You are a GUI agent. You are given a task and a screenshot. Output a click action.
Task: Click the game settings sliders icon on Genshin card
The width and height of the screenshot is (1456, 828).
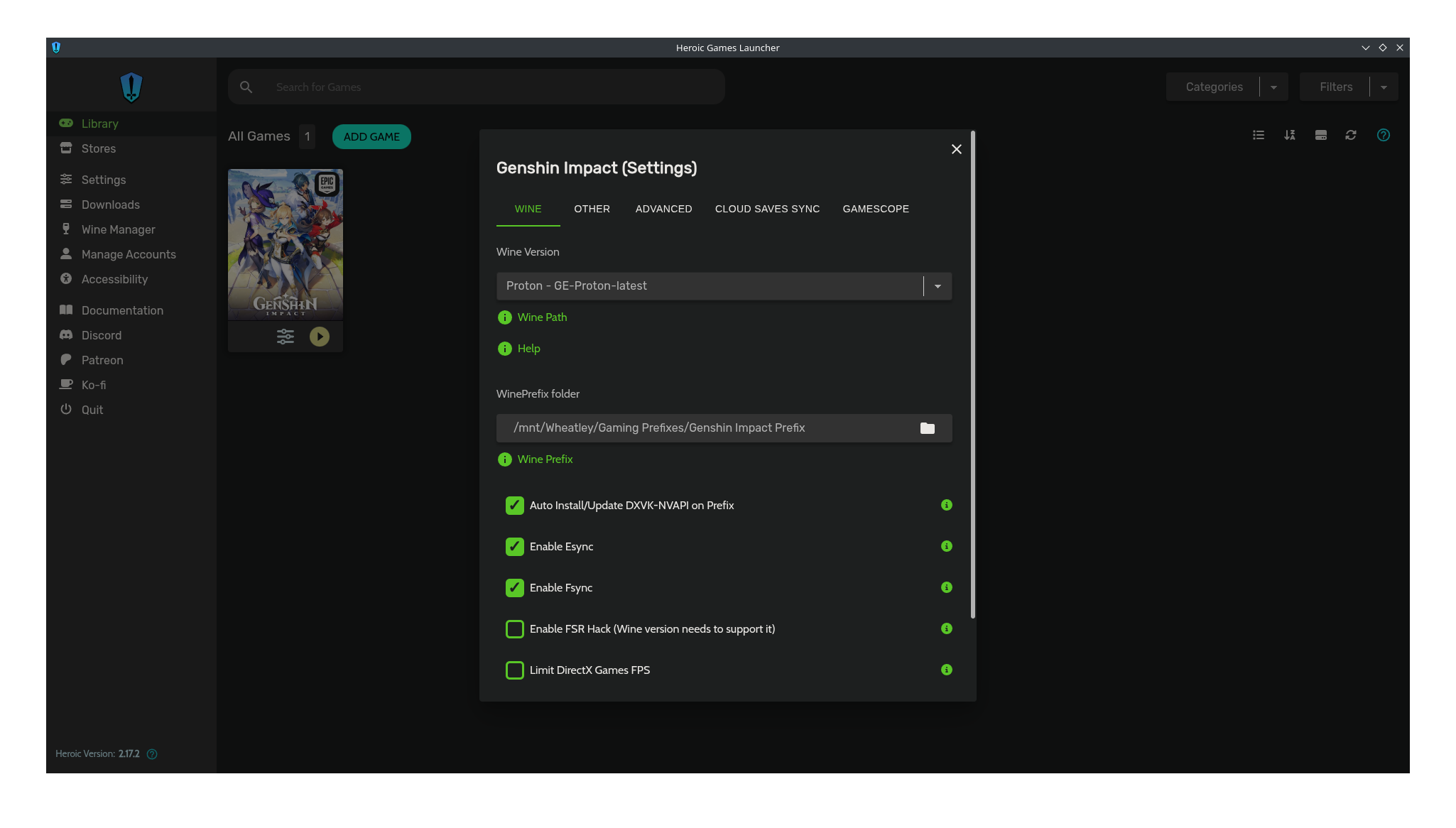pyautogui.click(x=285, y=337)
